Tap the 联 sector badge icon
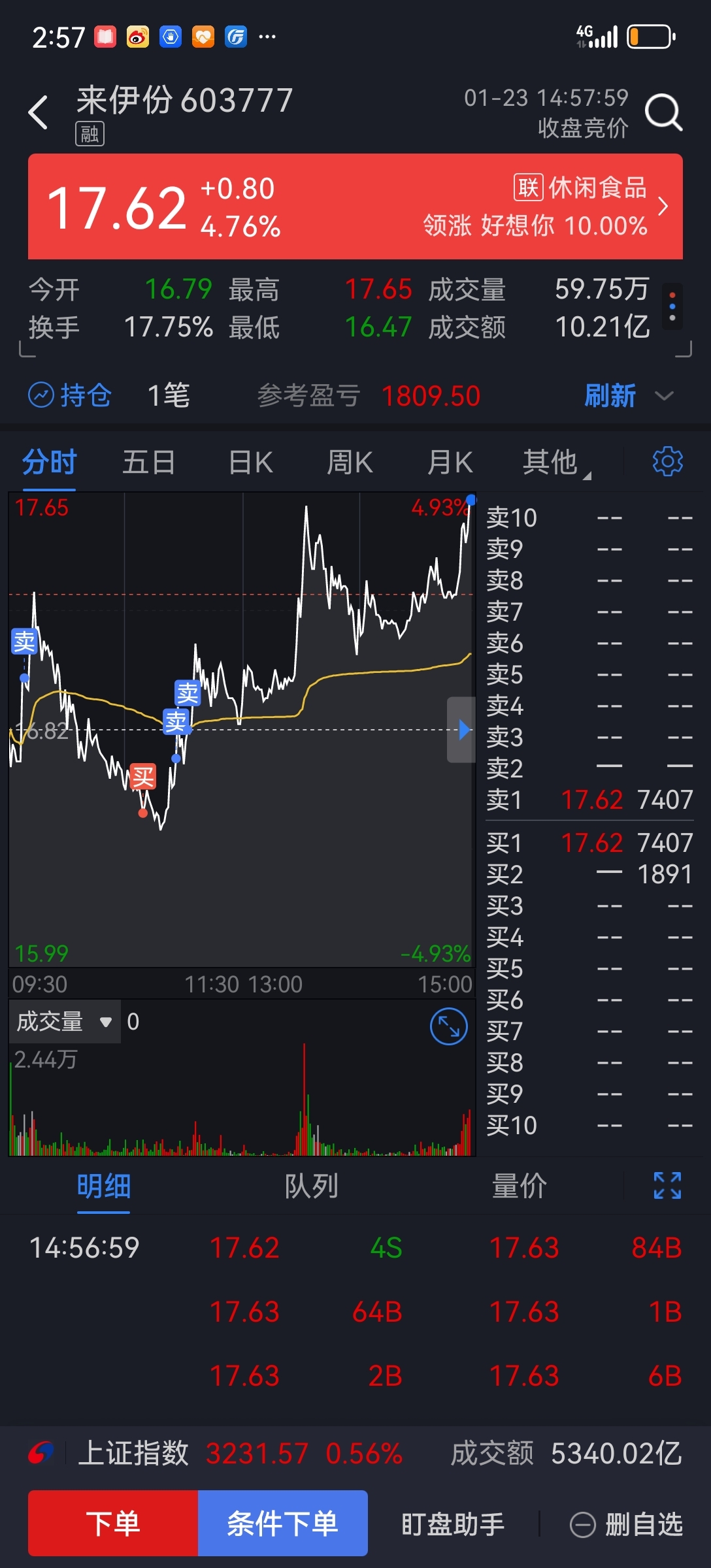The width and height of the screenshot is (711, 1568). (529, 188)
